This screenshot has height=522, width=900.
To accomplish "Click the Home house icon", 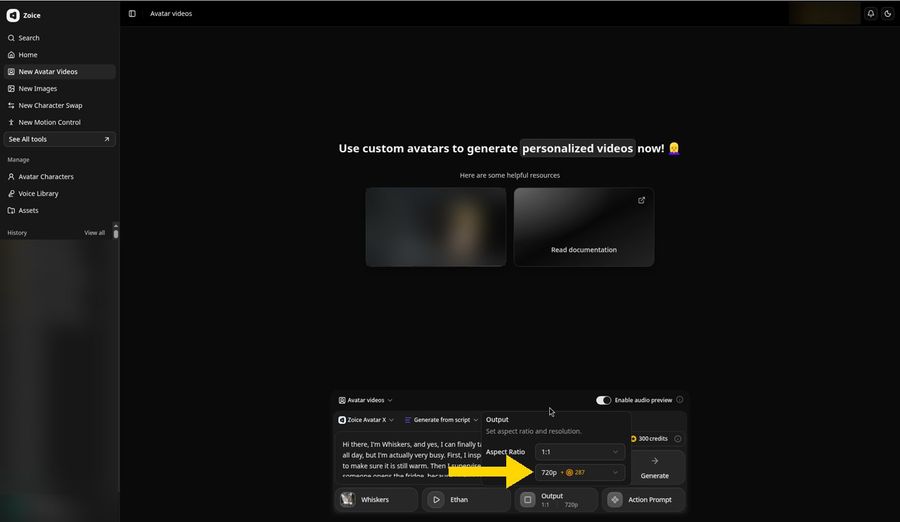I will click(11, 55).
